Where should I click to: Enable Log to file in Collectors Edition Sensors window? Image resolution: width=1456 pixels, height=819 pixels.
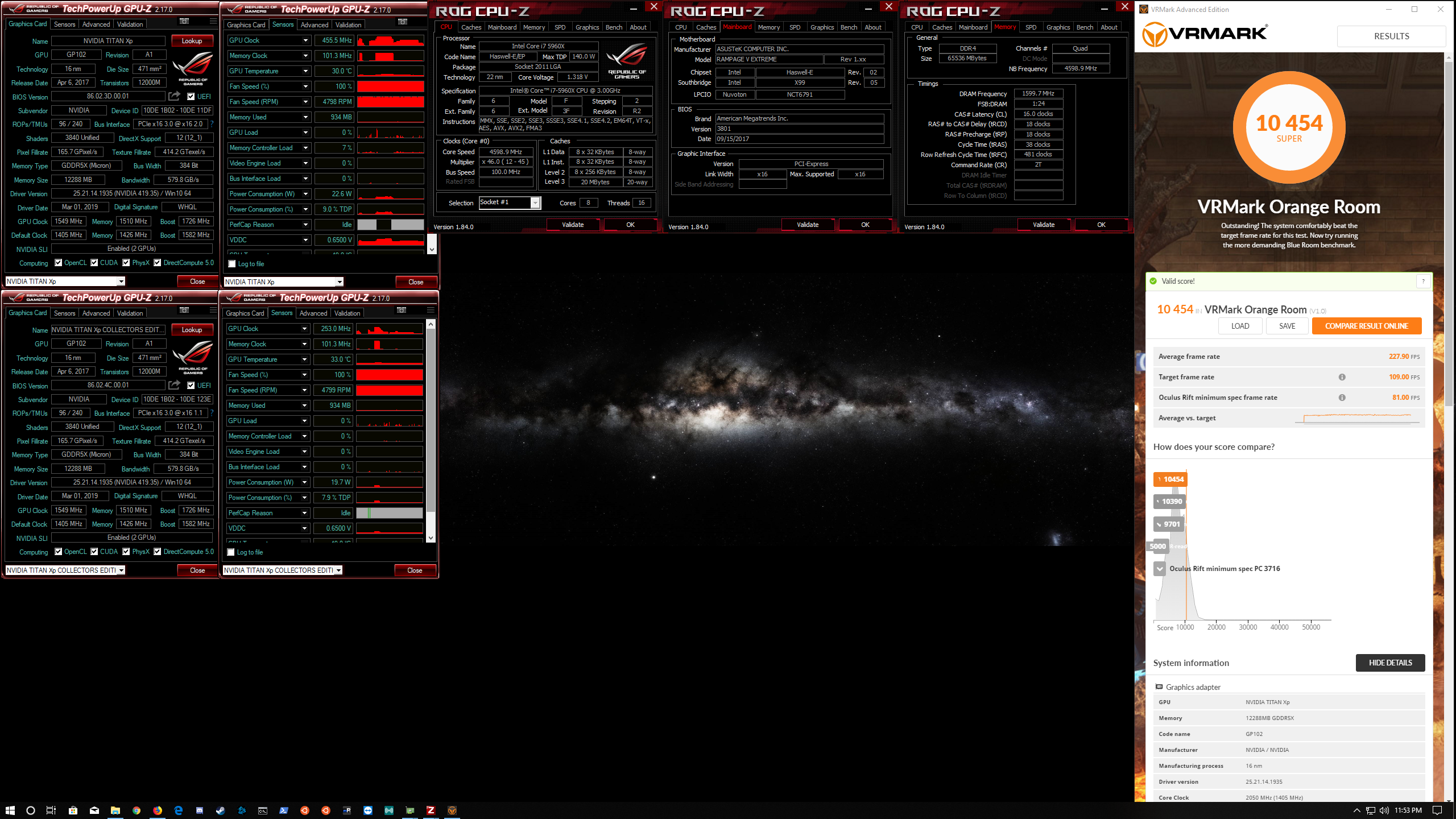coord(230,552)
